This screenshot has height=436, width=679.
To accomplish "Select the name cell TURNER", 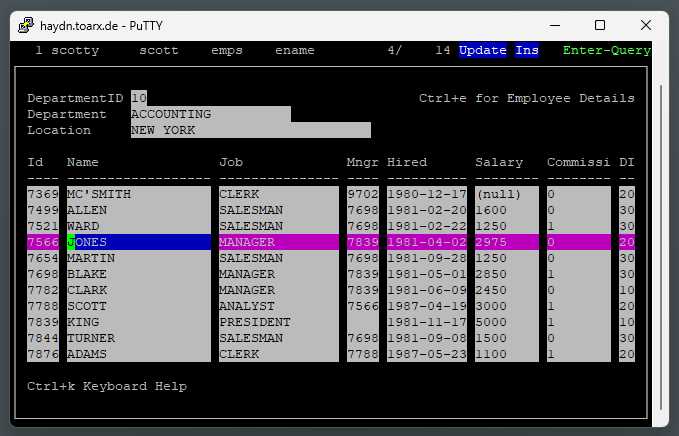I will click(x=139, y=338).
